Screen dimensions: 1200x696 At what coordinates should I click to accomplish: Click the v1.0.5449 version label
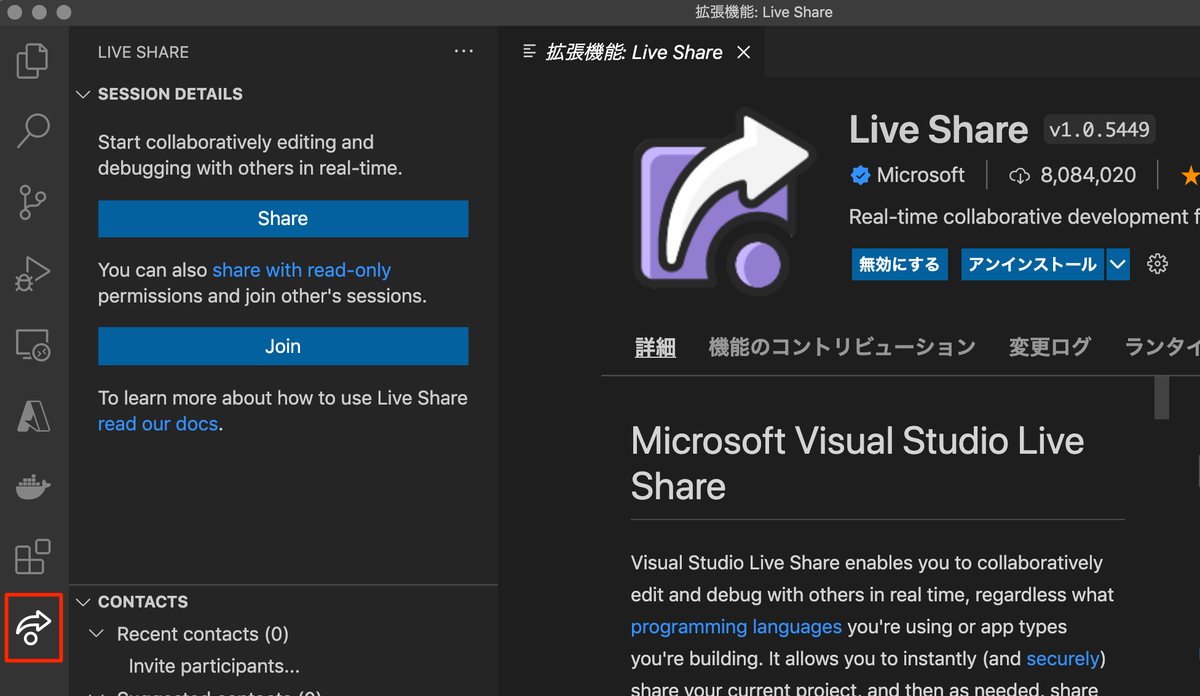[x=1099, y=130]
